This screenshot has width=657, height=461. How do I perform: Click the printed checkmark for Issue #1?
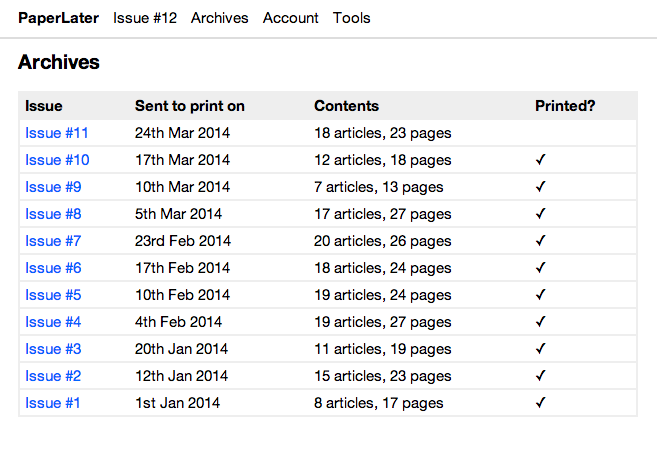pos(541,403)
